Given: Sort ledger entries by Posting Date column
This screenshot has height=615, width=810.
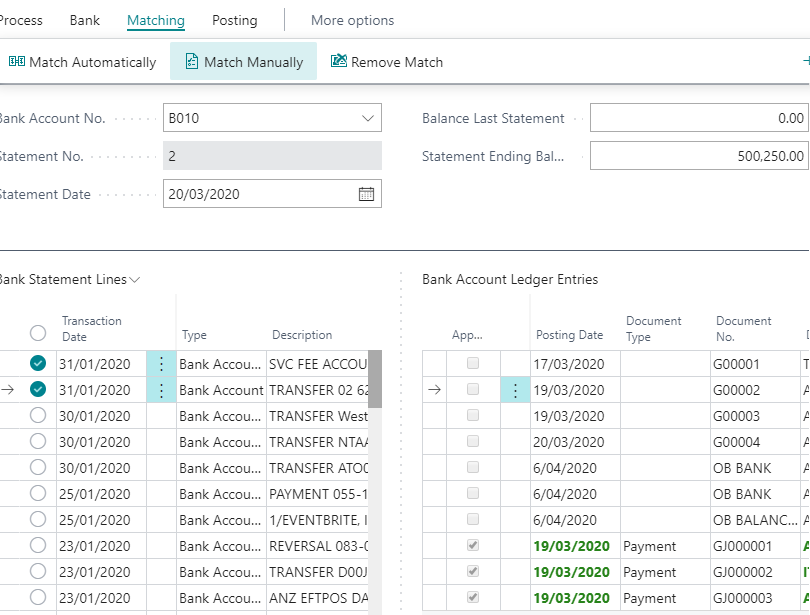Looking at the screenshot, I should tap(569, 335).
